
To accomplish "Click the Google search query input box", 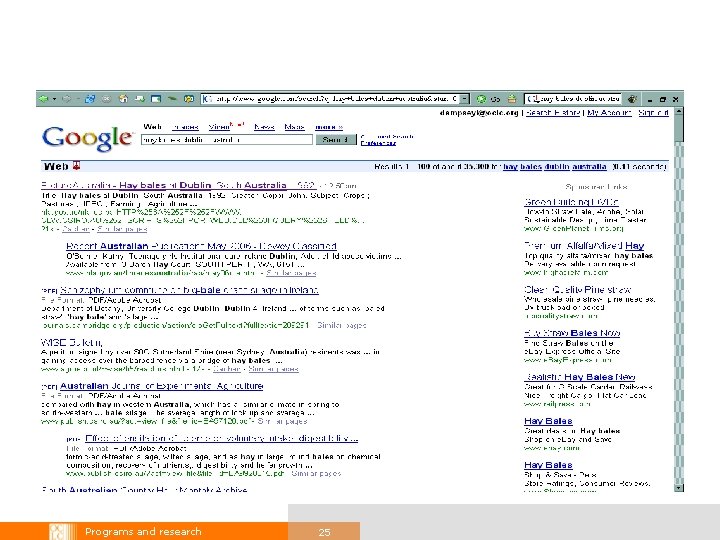I will [227, 140].
